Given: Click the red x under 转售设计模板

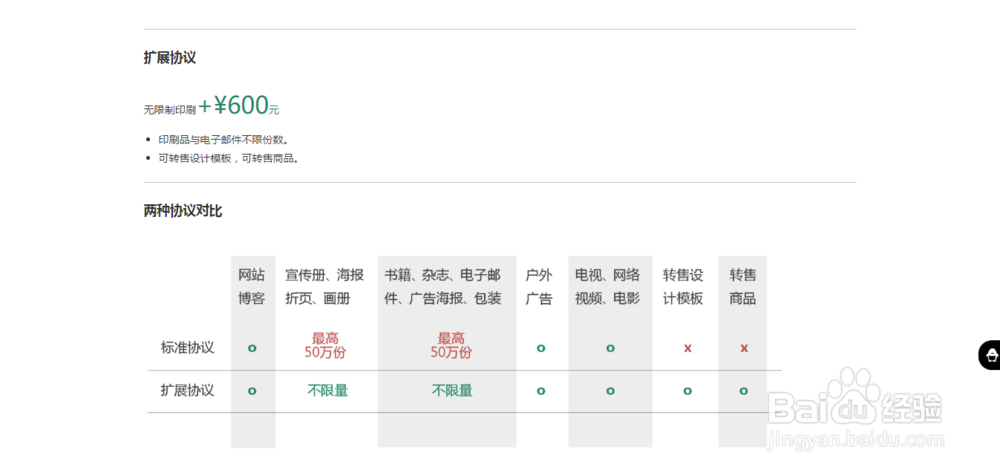Looking at the screenshot, I should click(x=688, y=348).
